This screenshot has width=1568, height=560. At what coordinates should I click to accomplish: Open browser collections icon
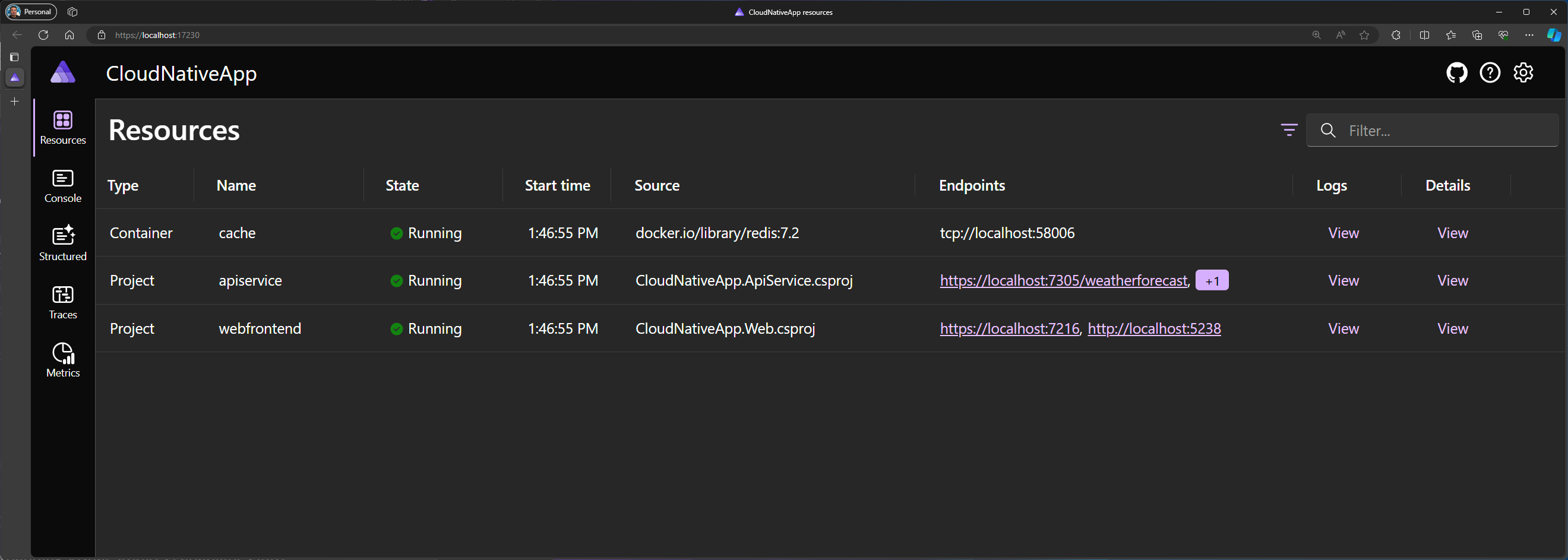click(x=1477, y=35)
